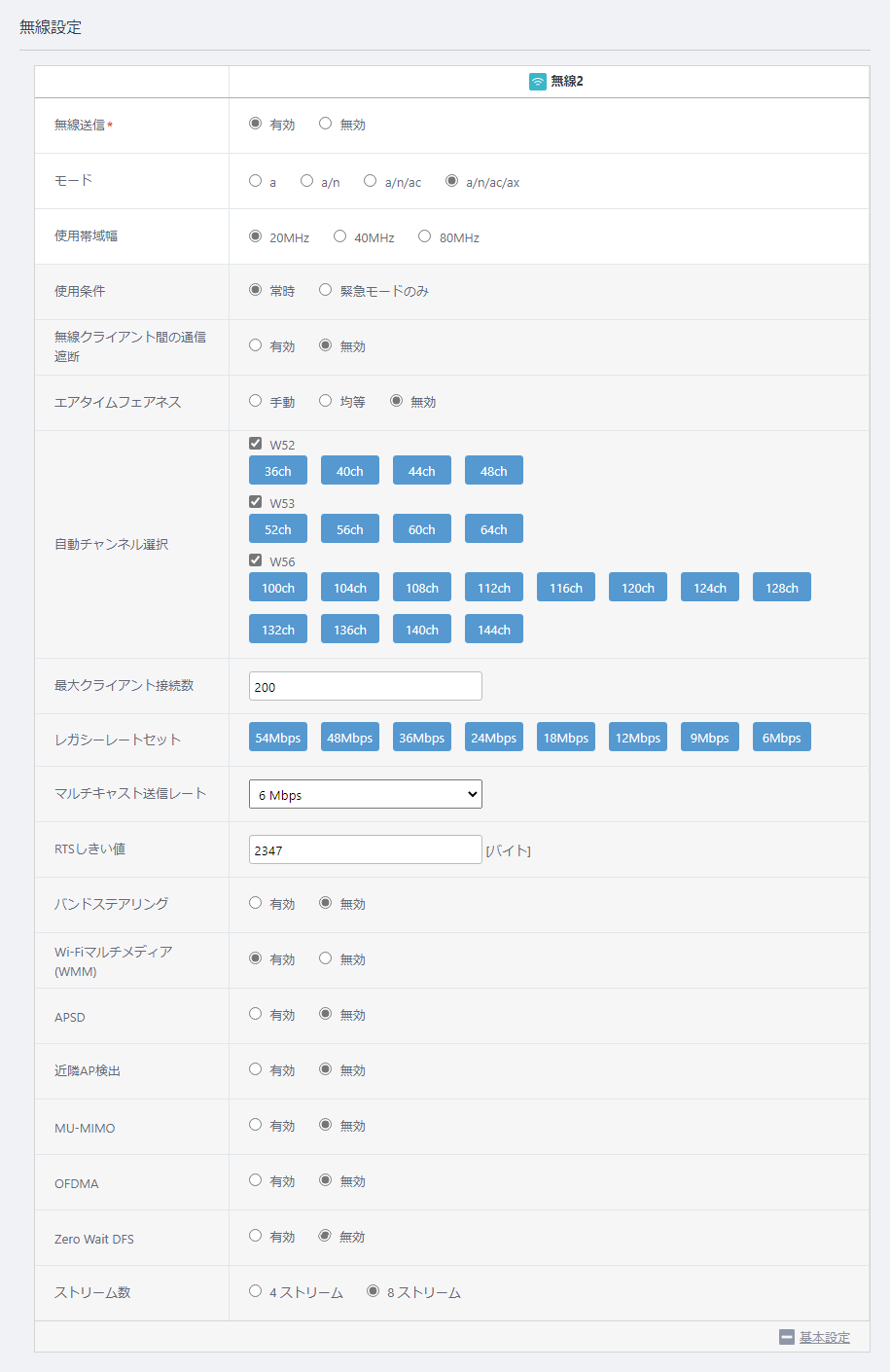Set エアタイムフェアネス to 均等

point(326,401)
